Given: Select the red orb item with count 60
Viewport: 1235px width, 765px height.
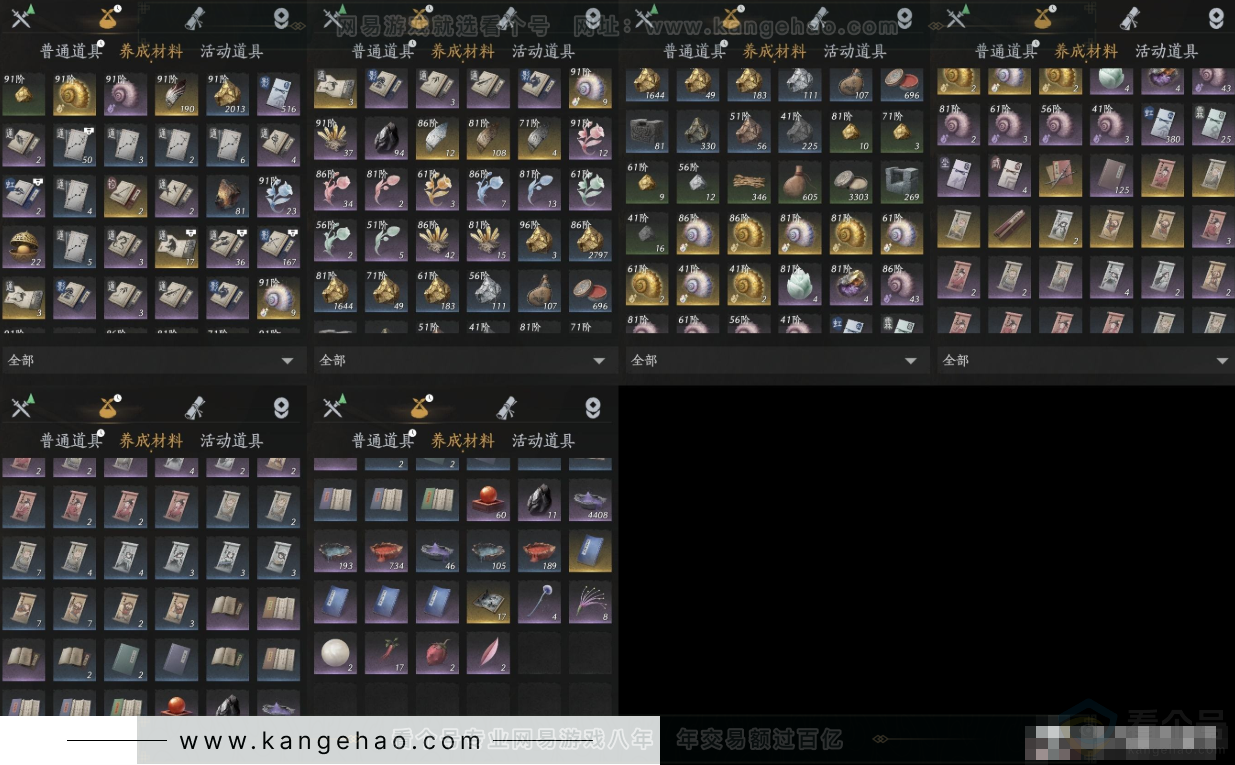Looking at the screenshot, I should (489, 500).
